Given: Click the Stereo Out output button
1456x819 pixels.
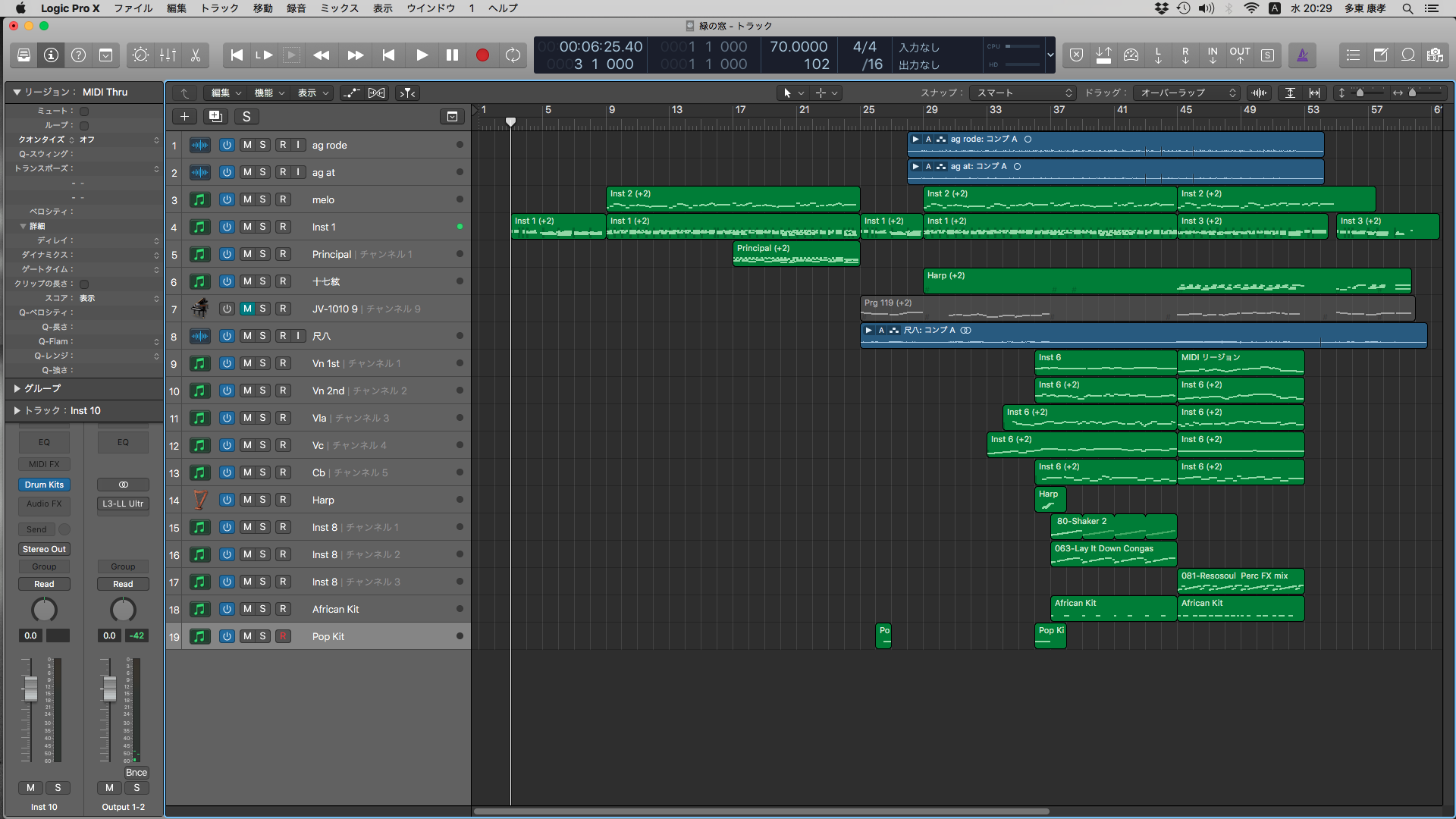Looking at the screenshot, I should click(44, 549).
